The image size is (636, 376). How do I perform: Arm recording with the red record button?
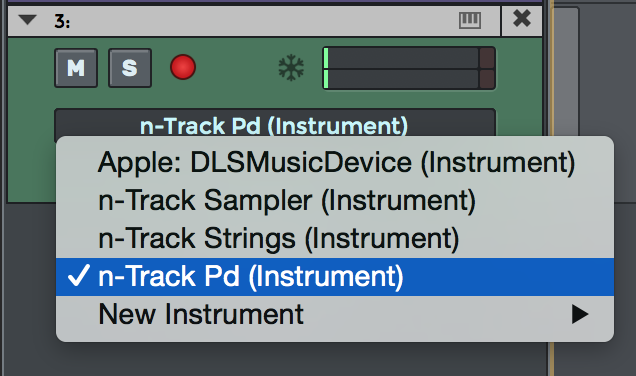(183, 67)
